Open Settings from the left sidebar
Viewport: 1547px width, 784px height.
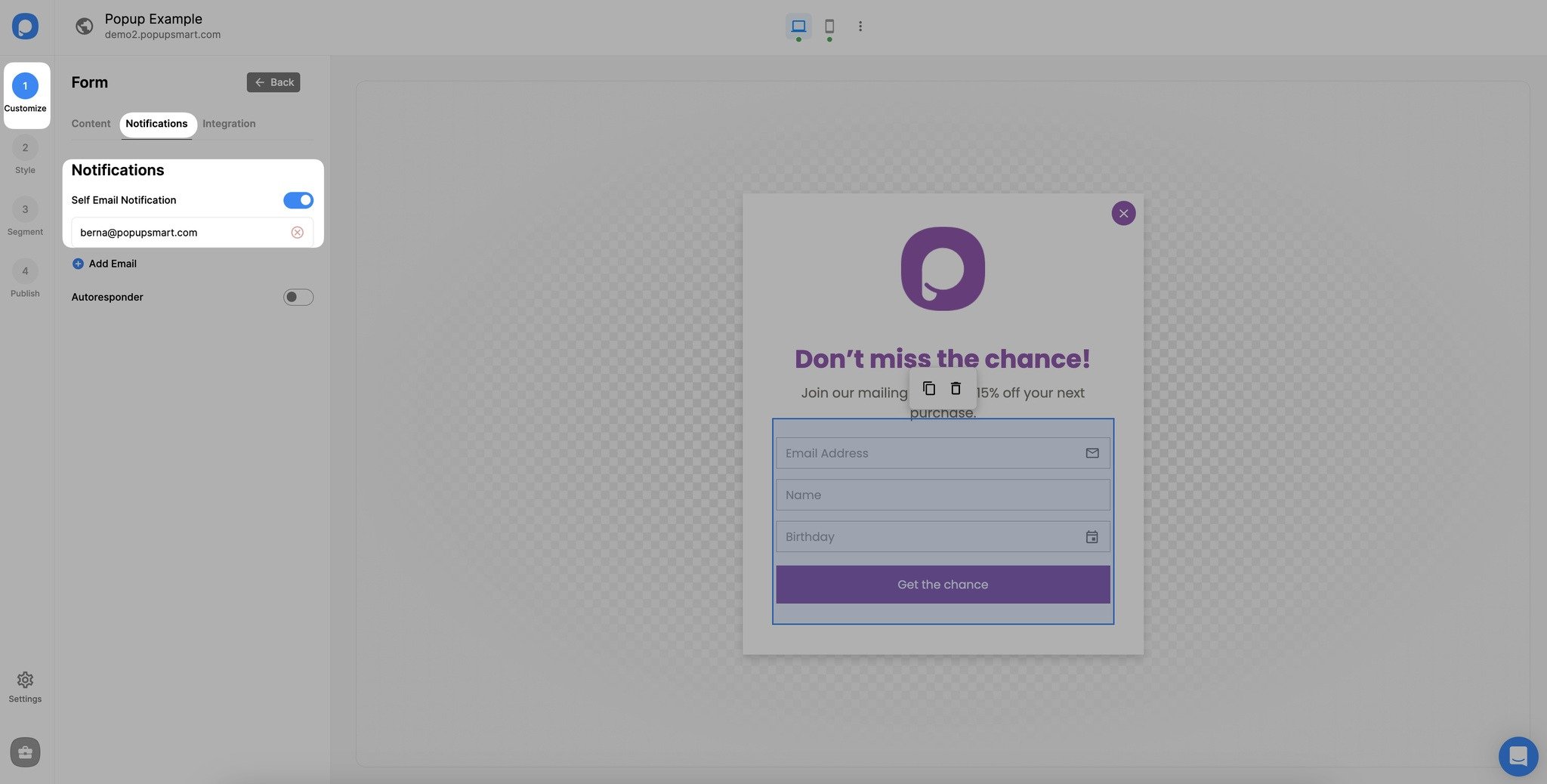(25, 684)
